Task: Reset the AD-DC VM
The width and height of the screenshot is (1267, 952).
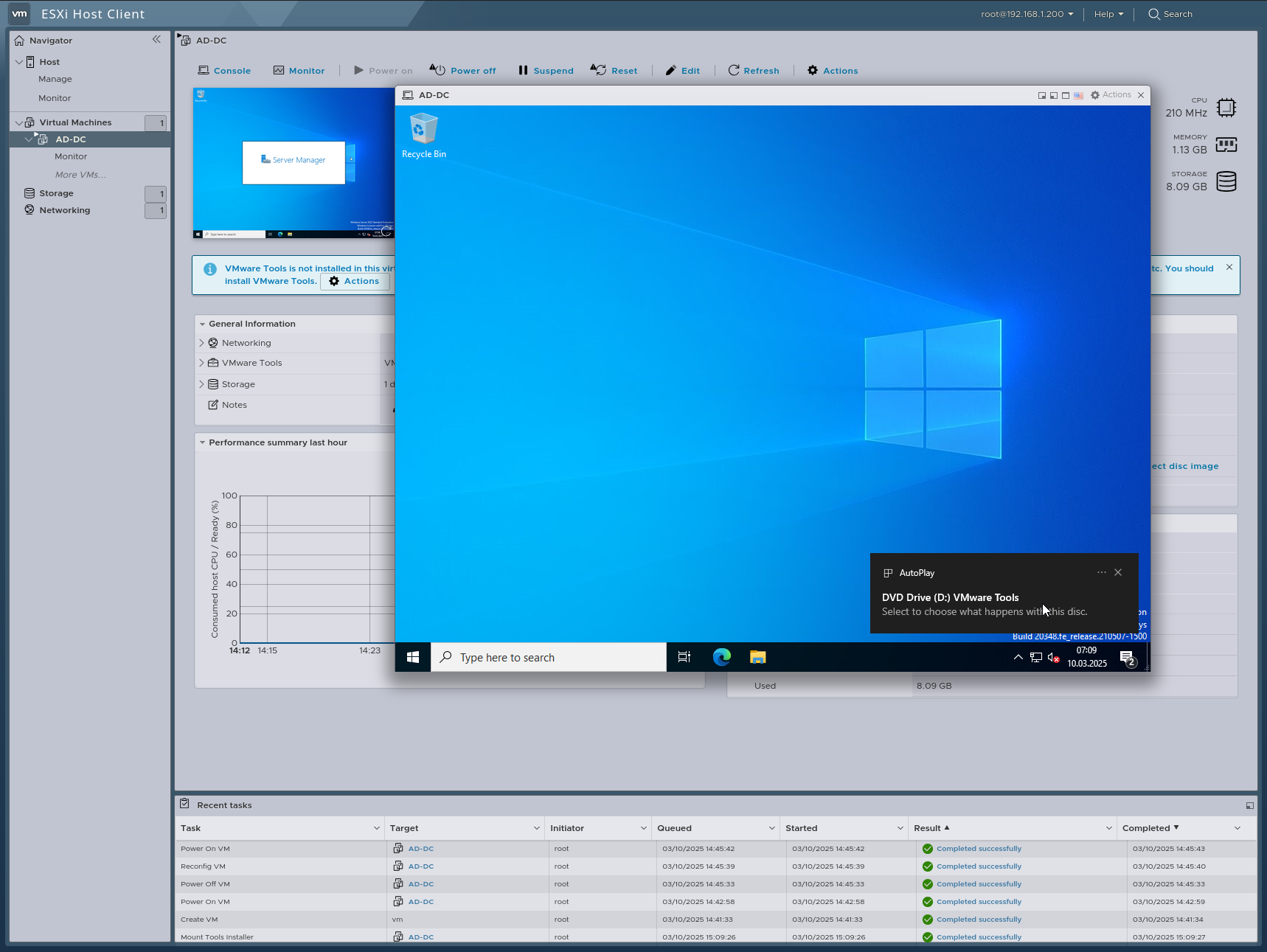Action: 614,70
